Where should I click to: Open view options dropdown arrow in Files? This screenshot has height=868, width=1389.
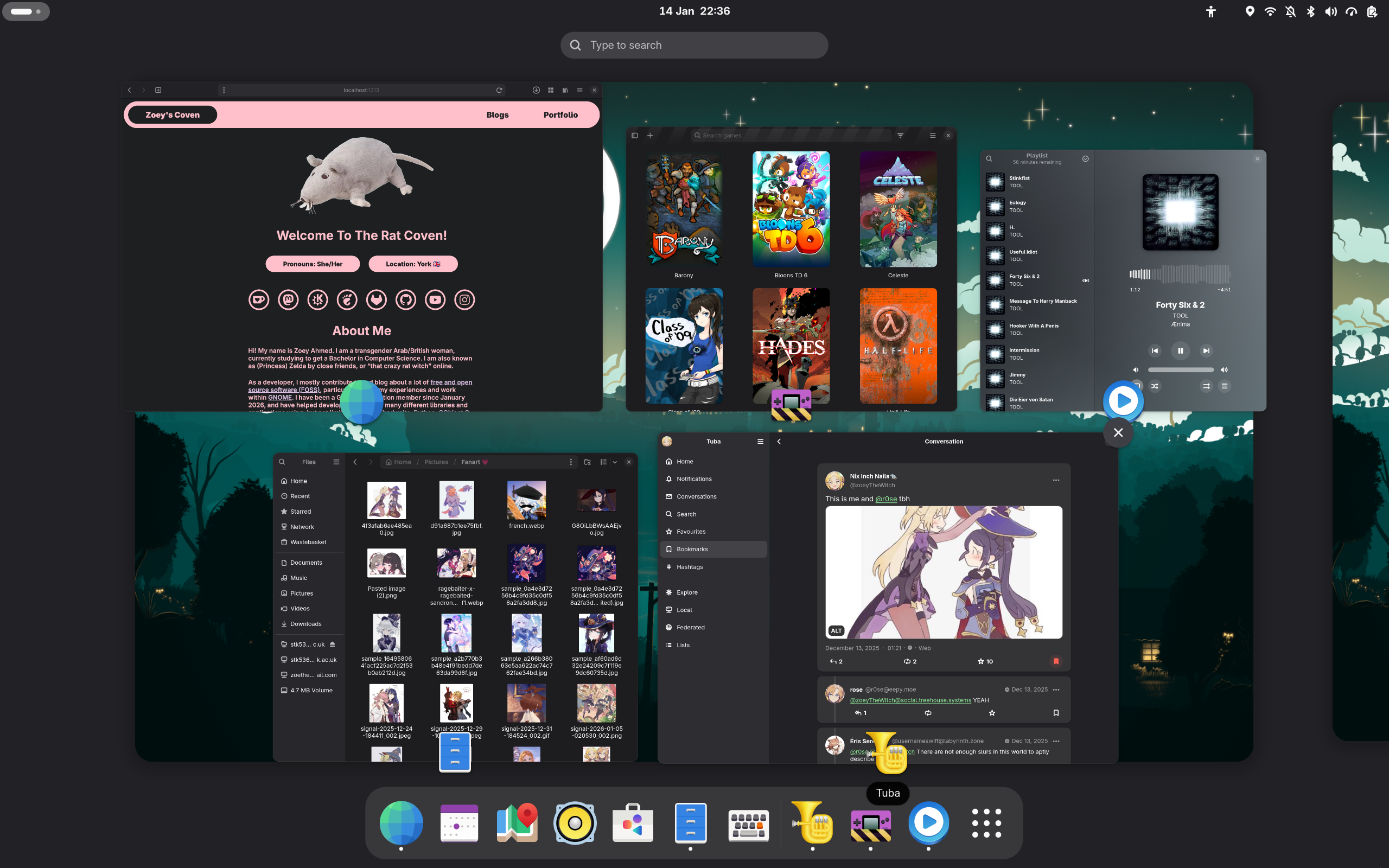pos(615,462)
